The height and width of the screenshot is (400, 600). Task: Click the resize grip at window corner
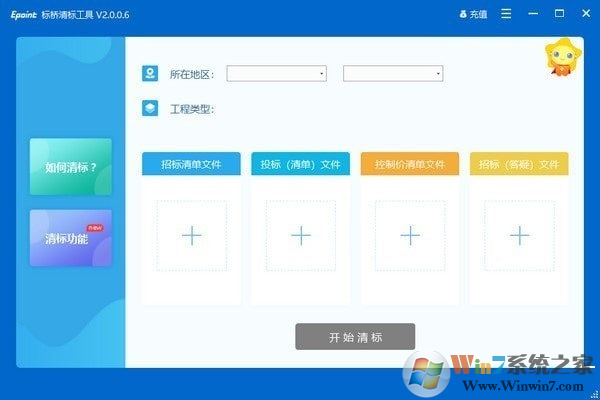(x=594, y=394)
